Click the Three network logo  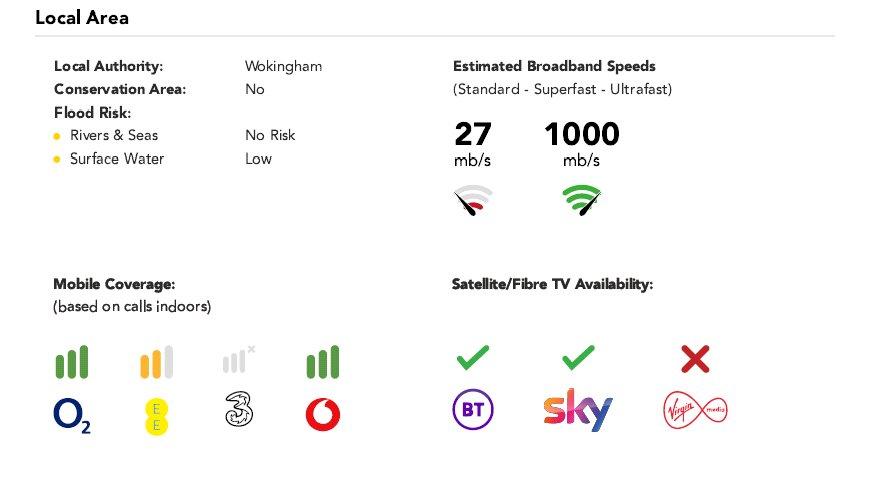tap(239, 409)
